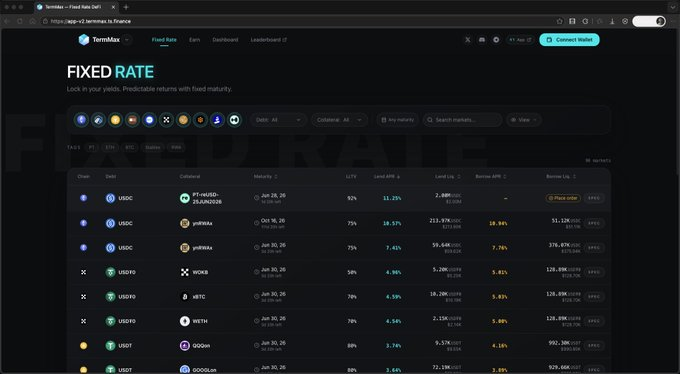Select the last white-teal chain icon
Image resolution: width=680 pixels, height=374 pixels.
(x=234, y=120)
